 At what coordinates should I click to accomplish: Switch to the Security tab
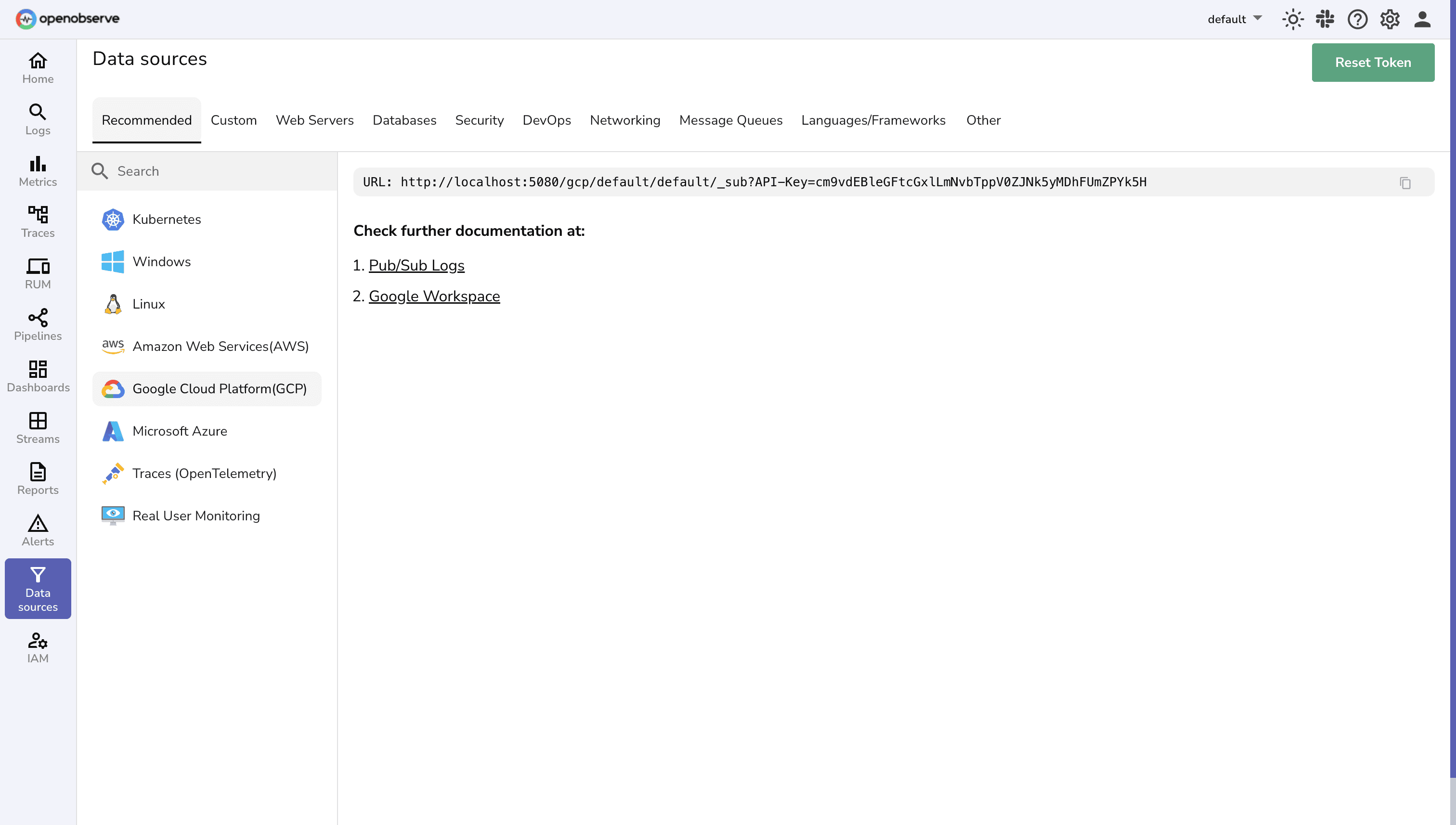480,120
